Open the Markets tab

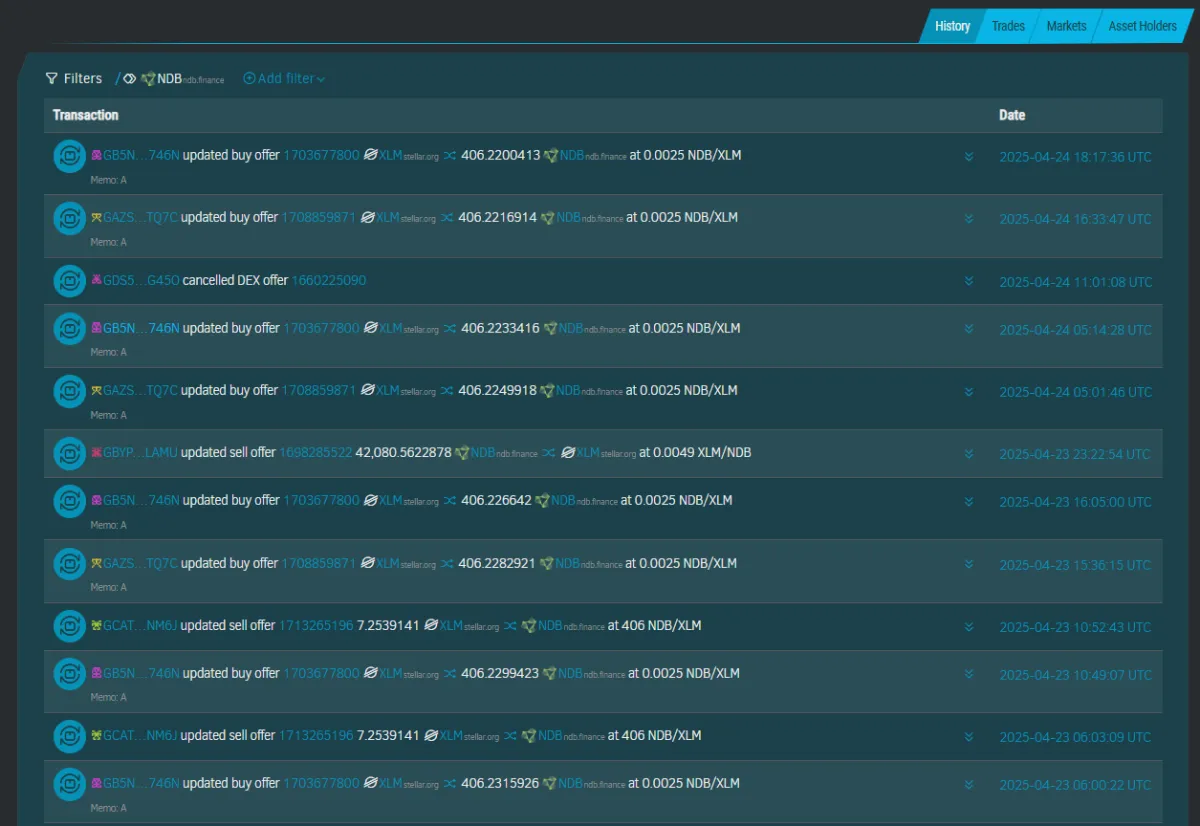1066,26
